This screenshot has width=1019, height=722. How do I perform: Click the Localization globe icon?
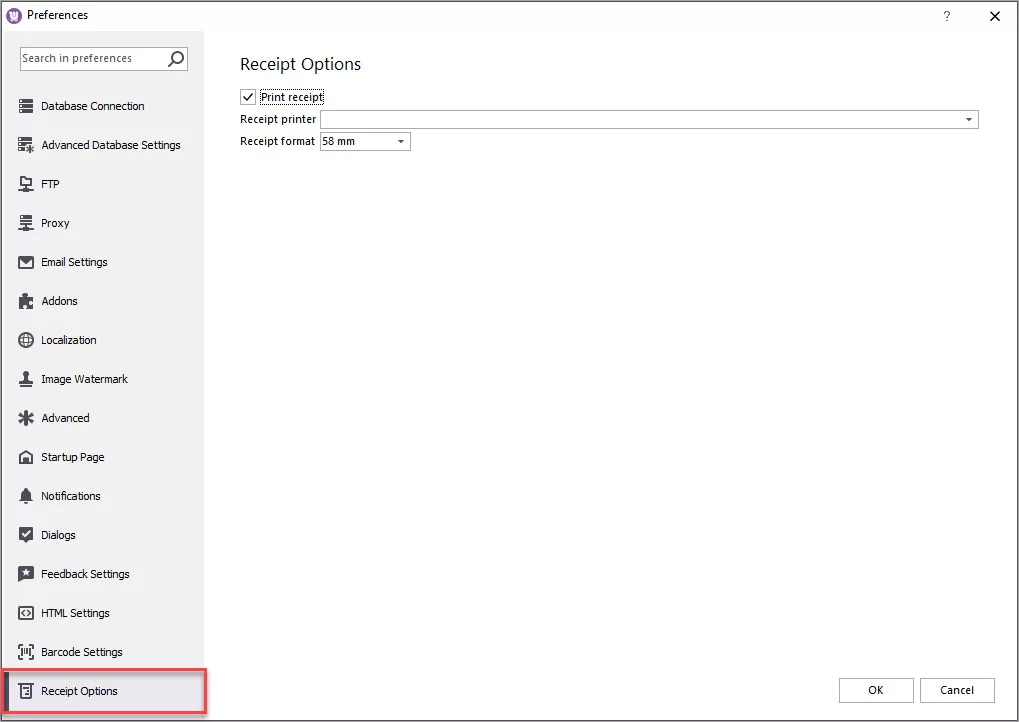[x=26, y=340]
